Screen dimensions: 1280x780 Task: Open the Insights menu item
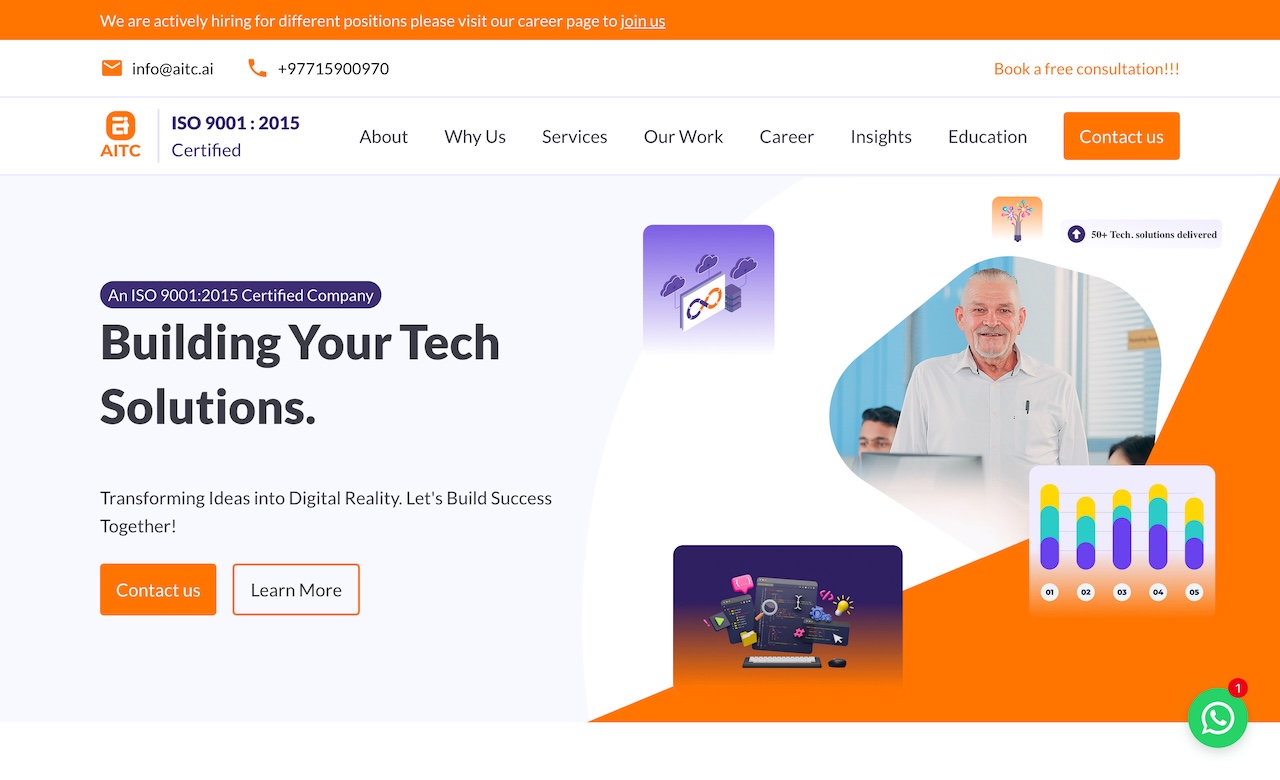point(881,136)
